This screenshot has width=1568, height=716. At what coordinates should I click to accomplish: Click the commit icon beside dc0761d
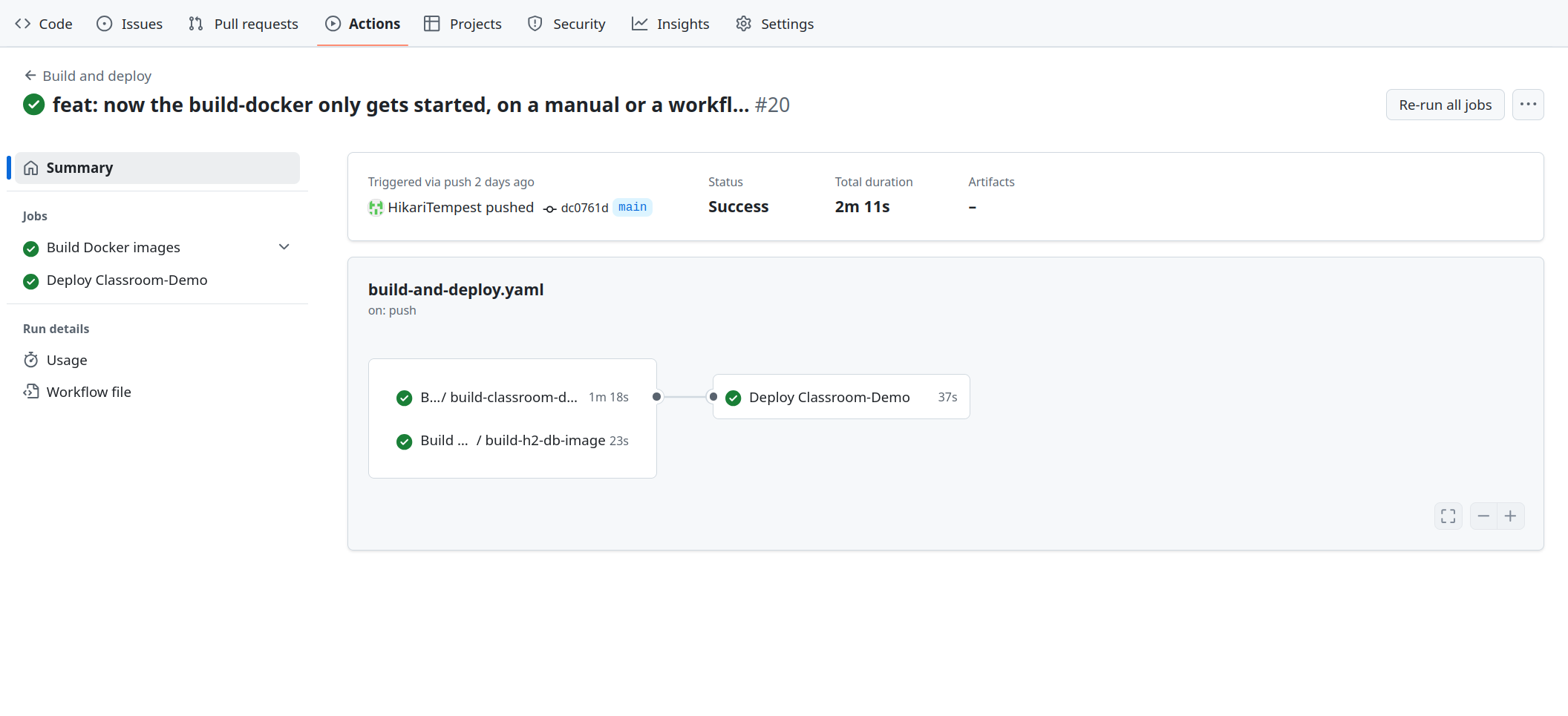549,208
